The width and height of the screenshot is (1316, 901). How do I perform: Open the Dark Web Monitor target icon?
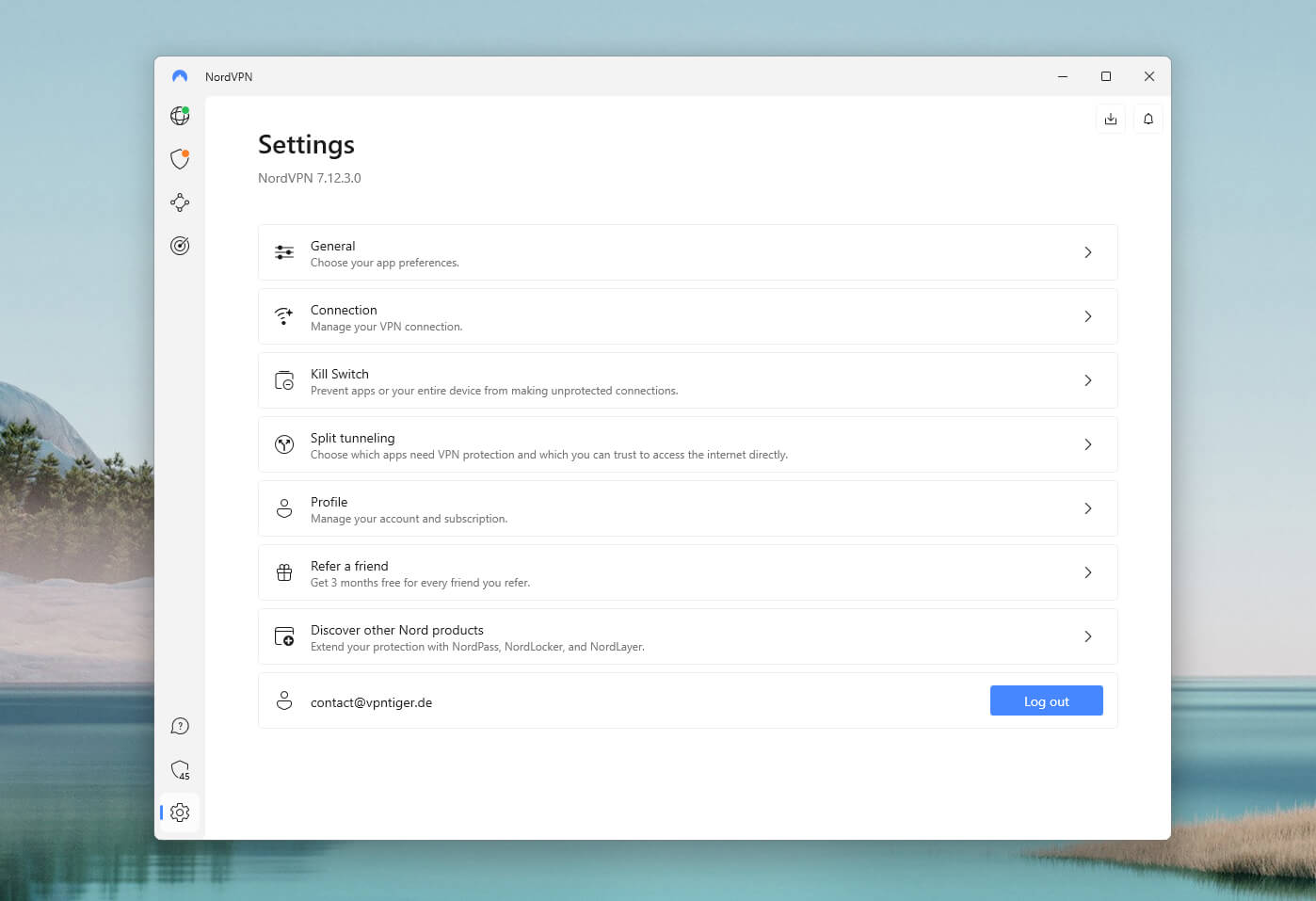[180, 246]
